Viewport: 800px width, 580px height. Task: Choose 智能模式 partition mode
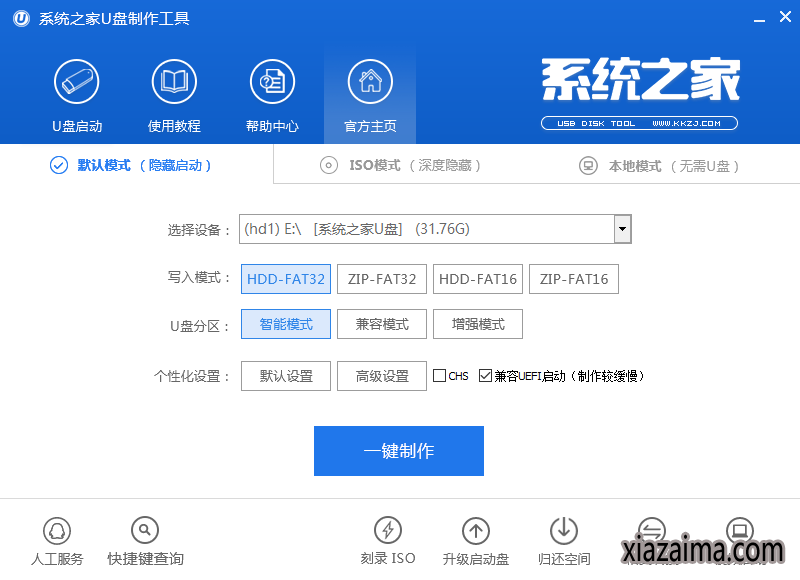286,324
